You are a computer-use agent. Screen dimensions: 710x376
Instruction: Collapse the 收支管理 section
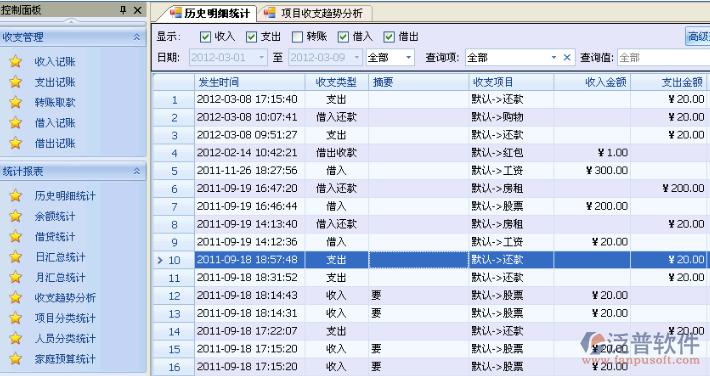(137, 37)
